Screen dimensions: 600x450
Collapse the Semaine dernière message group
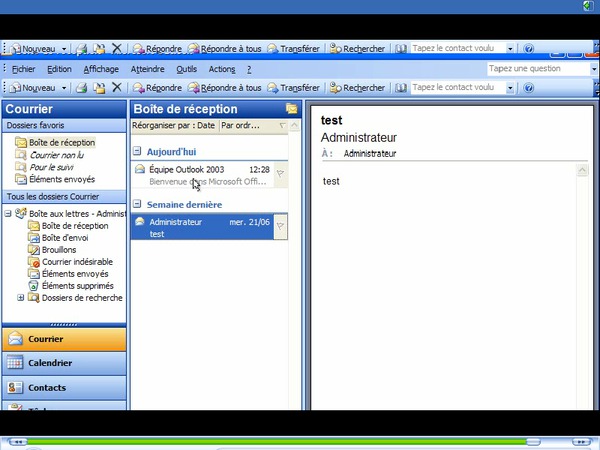[x=137, y=204]
